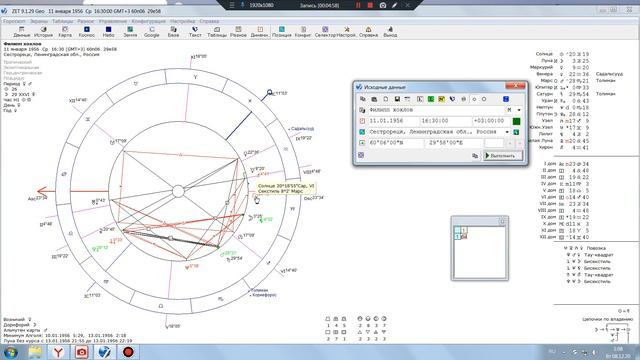Open the Разное toolbar button
The image size is (640, 360).
(238, 32)
